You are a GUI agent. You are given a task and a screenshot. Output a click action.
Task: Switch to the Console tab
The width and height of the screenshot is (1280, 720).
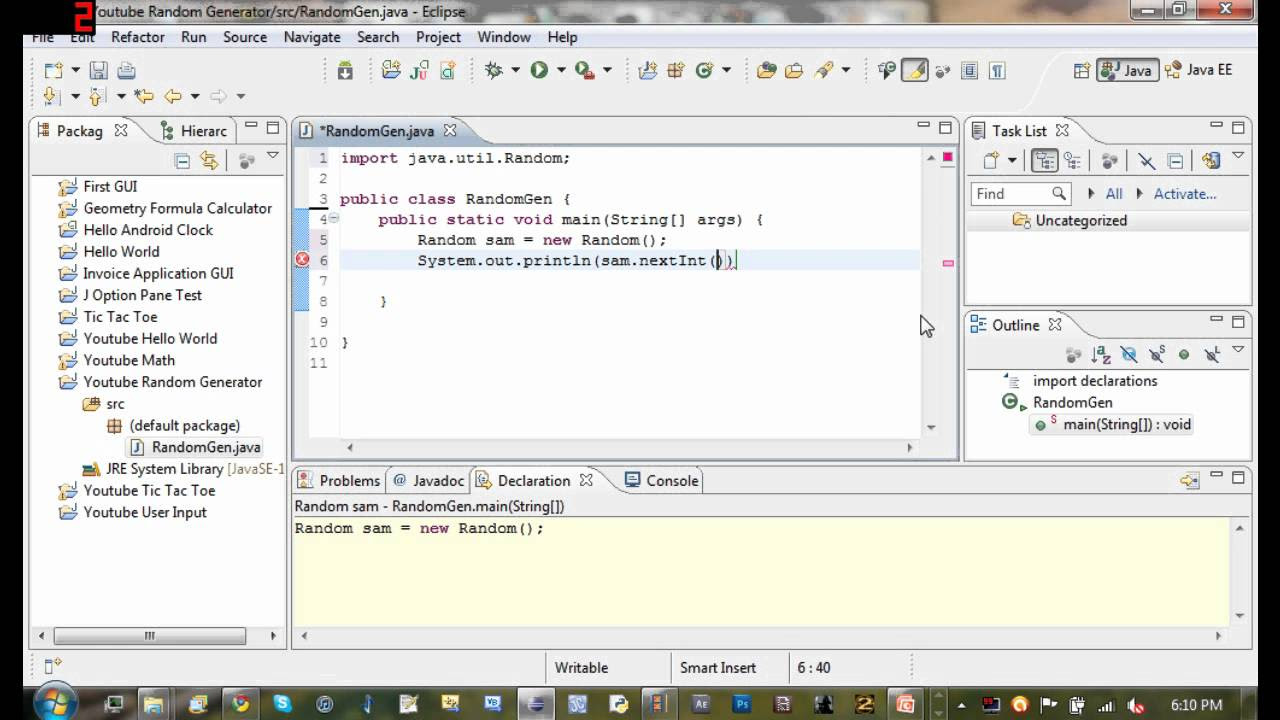click(661, 480)
